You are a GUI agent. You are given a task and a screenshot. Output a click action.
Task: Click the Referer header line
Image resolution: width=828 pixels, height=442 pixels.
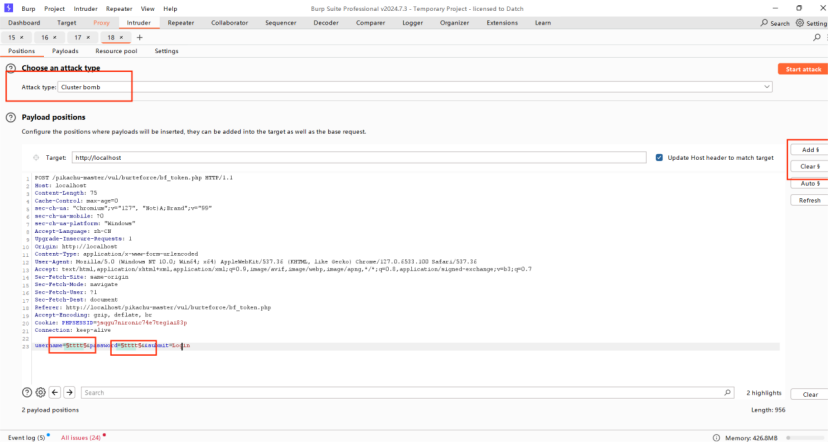[x=153, y=307]
